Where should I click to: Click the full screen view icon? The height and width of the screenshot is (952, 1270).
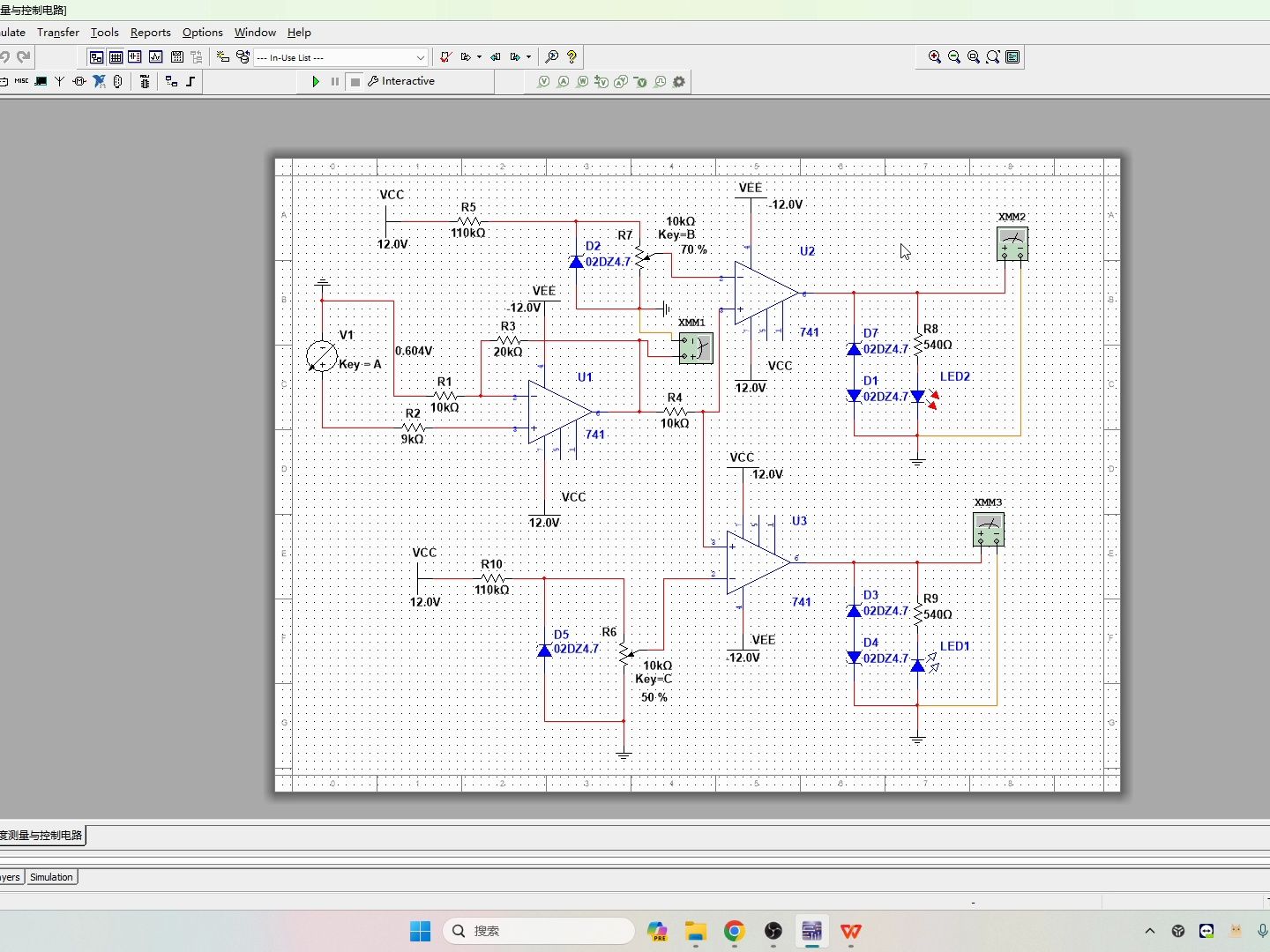coord(1012,57)
